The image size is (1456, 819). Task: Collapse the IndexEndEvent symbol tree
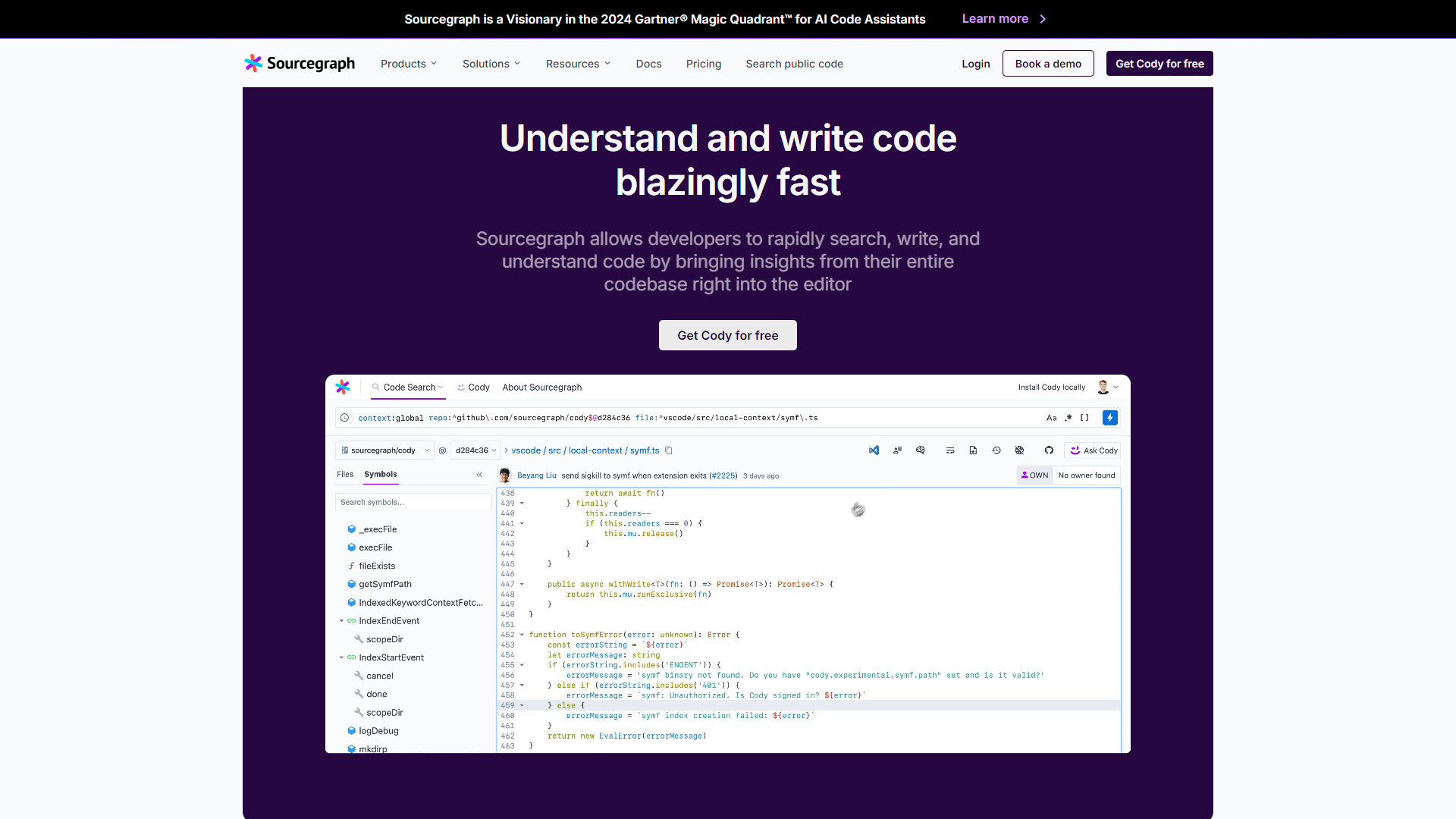341,621
